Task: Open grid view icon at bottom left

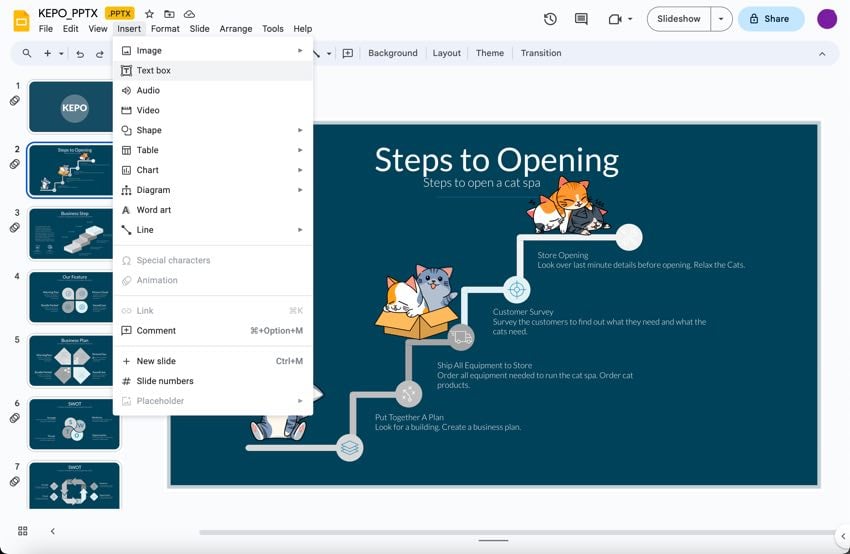Action: click(x=23, y=531)
